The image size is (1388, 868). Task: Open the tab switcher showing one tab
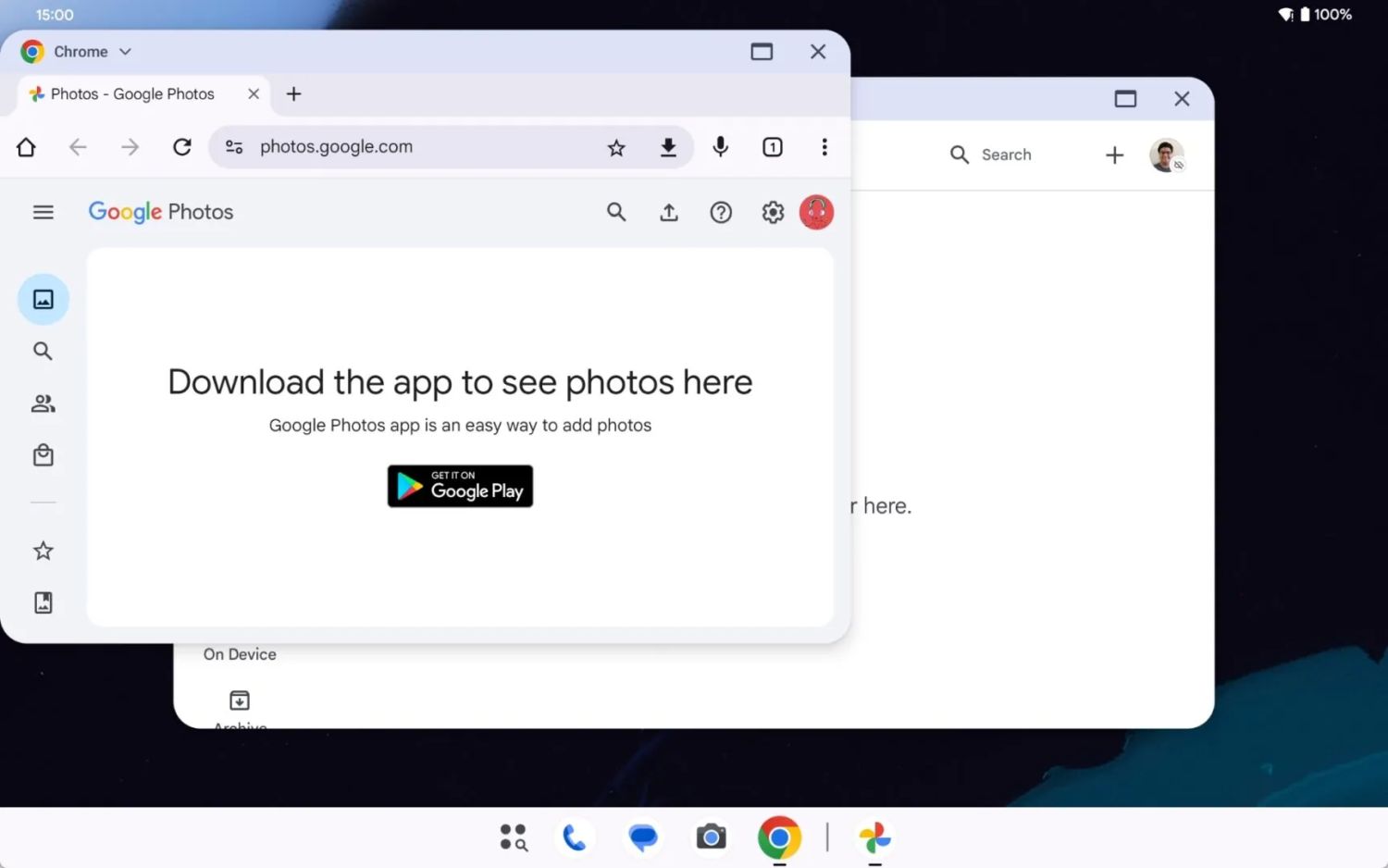772,147
